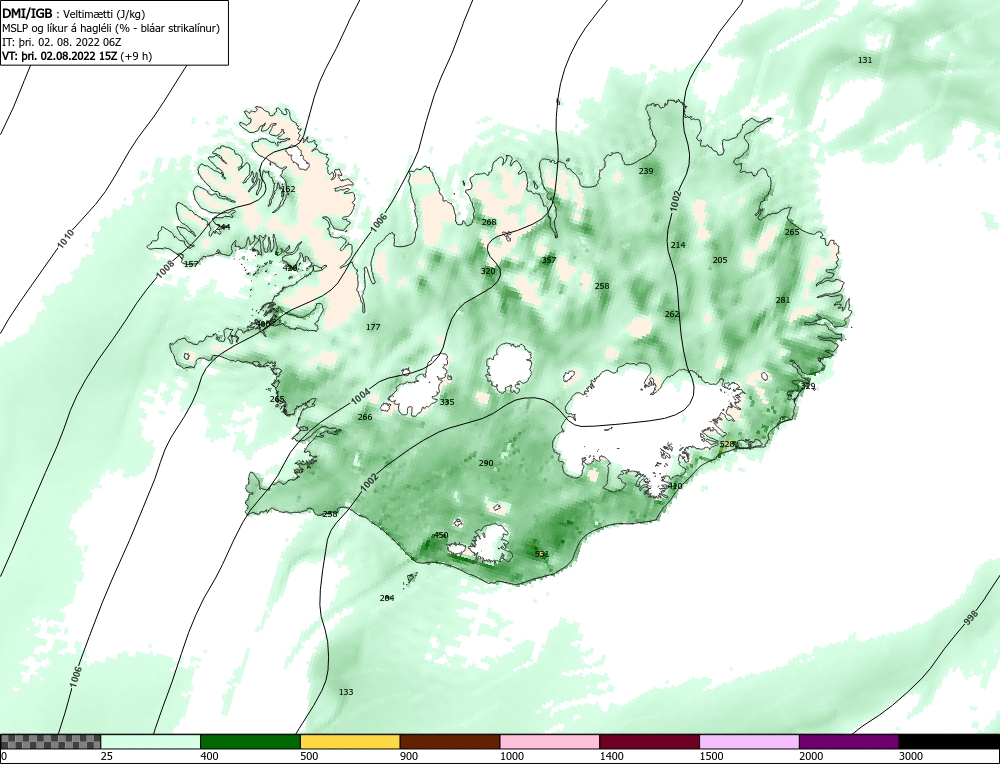Screen dimensions: 1000x764
Task: Click the map value "262"
Action: 672,314
